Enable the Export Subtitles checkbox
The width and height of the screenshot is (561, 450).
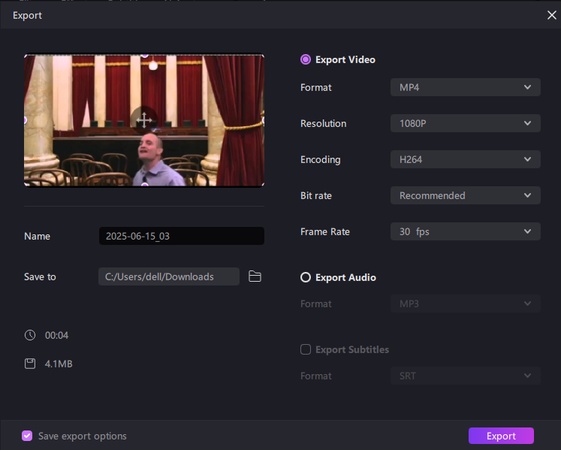(x=306, y=349)
